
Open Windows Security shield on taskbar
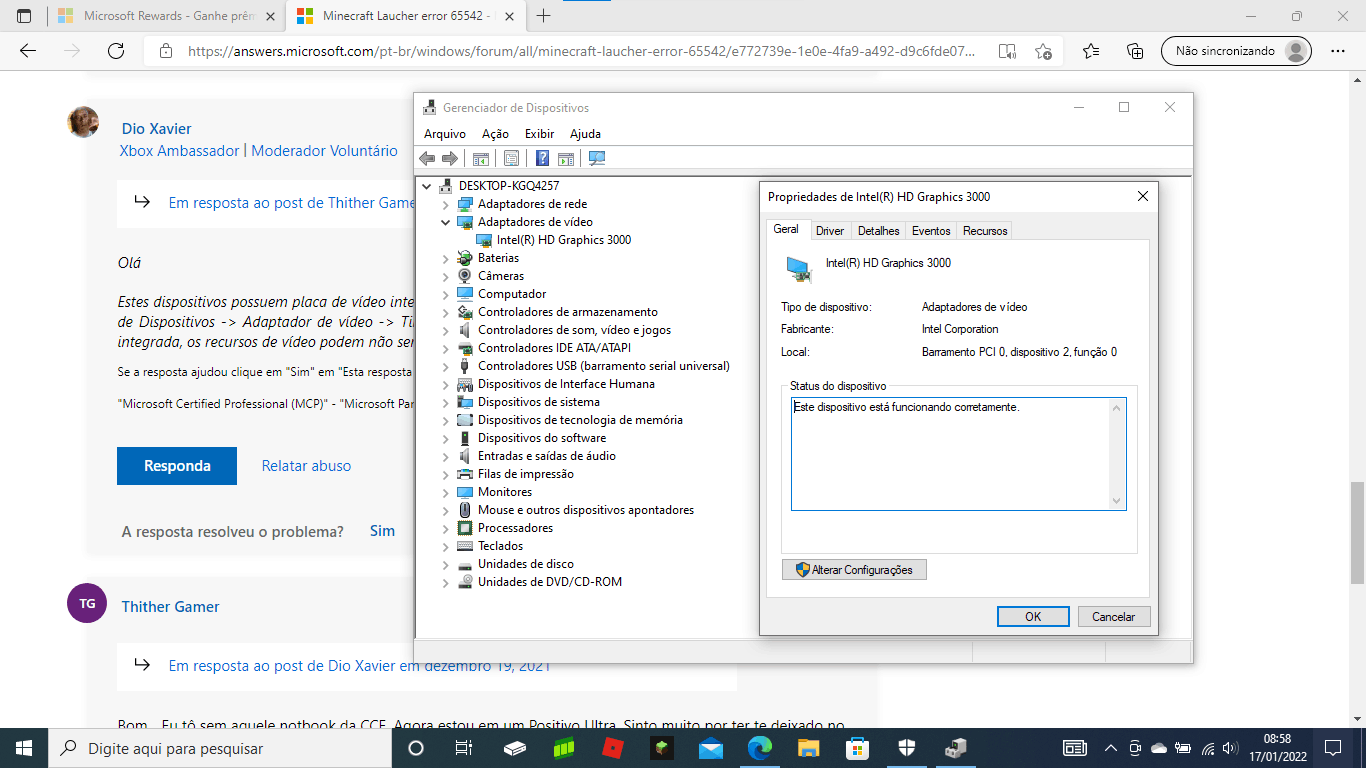coord(907,748)
